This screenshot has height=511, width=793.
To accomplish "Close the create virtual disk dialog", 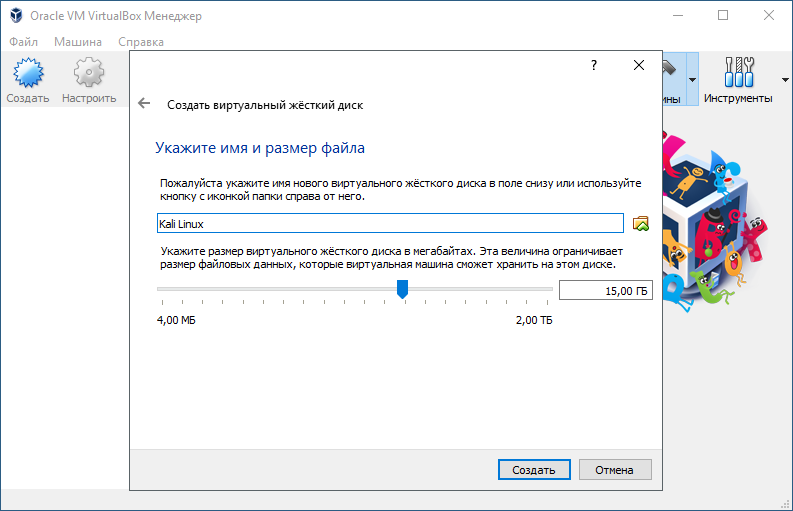I will pos(639,65).
